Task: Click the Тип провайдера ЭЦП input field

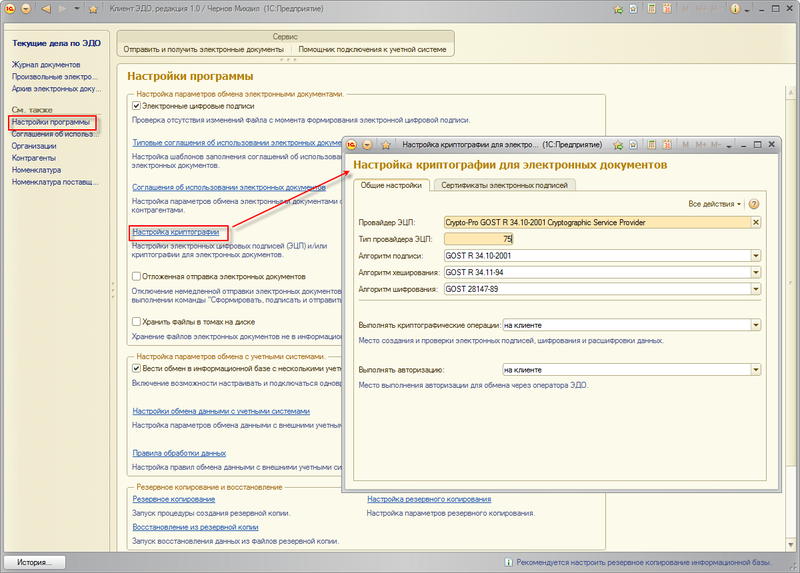Action: tap(478, 239)
